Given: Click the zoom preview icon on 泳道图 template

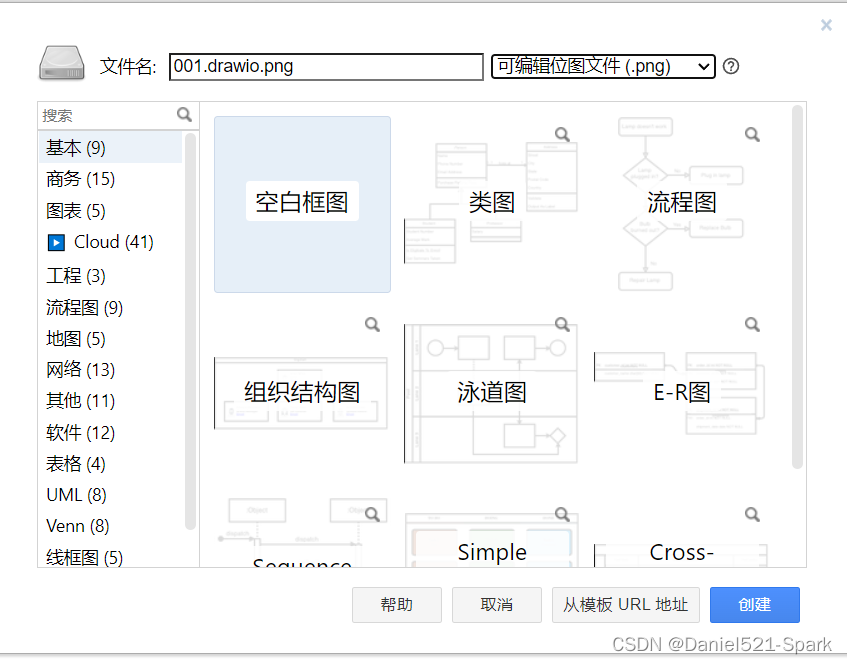Looking at the screenshot, I should point(561,323).
